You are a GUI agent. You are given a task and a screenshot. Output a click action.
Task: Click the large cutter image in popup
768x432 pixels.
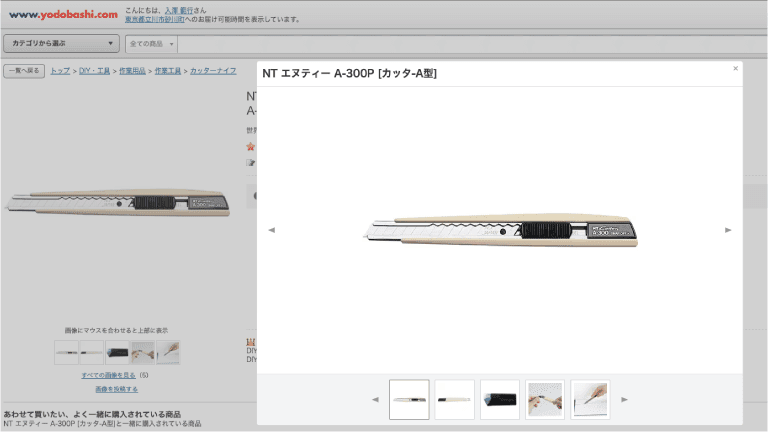tap(500, 230)
